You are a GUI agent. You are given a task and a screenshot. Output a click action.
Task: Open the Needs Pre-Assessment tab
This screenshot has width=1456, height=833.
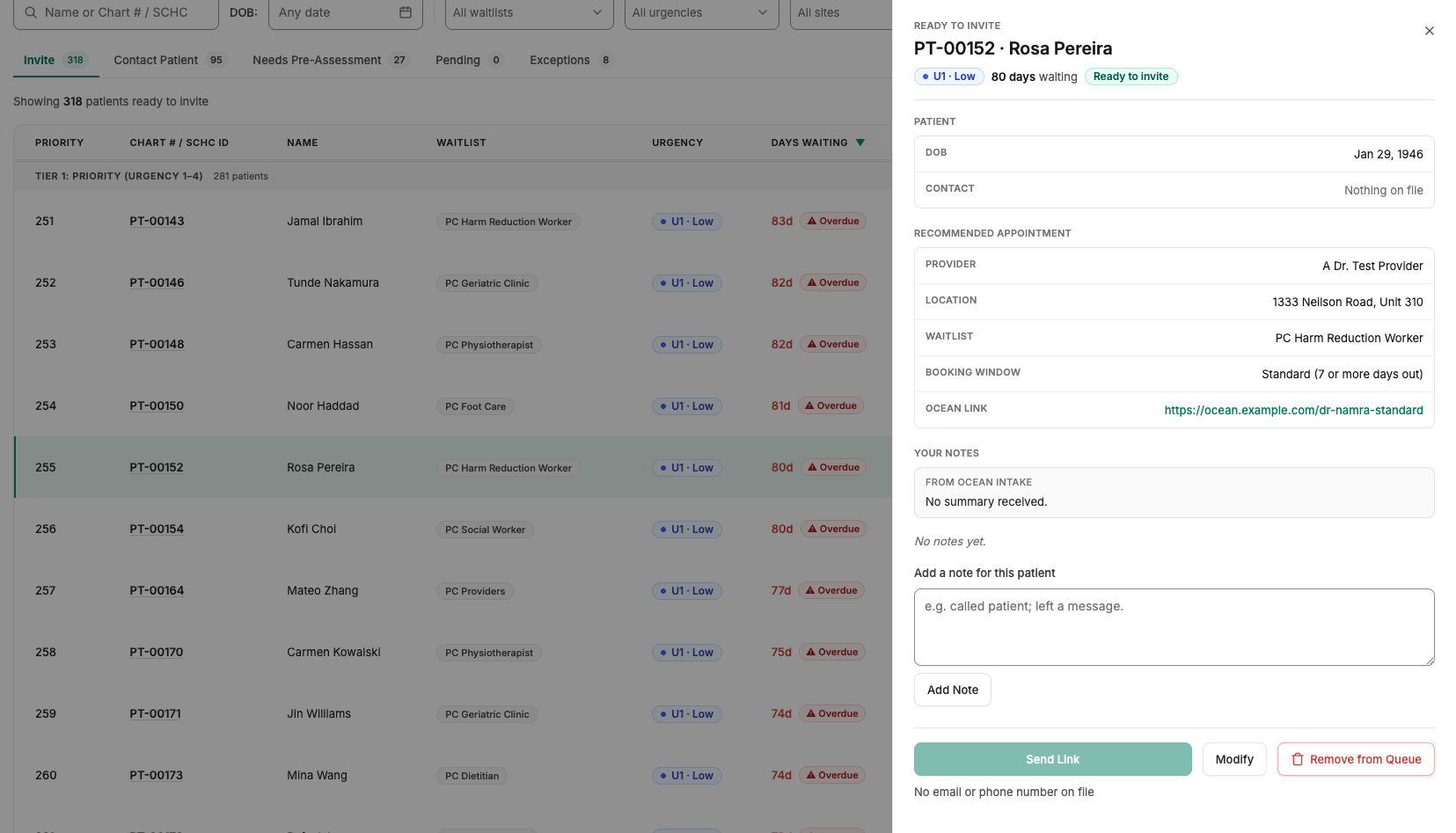(331, 60)
